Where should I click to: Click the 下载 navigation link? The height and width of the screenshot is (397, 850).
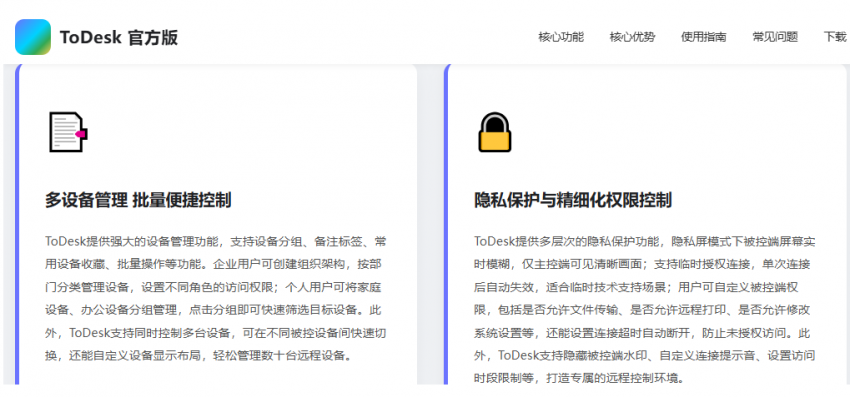click(835, 37)
